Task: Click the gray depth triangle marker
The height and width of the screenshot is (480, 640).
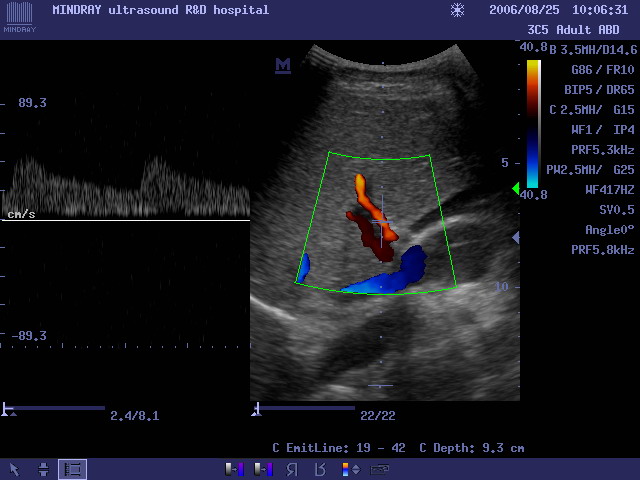Action: 516,237
